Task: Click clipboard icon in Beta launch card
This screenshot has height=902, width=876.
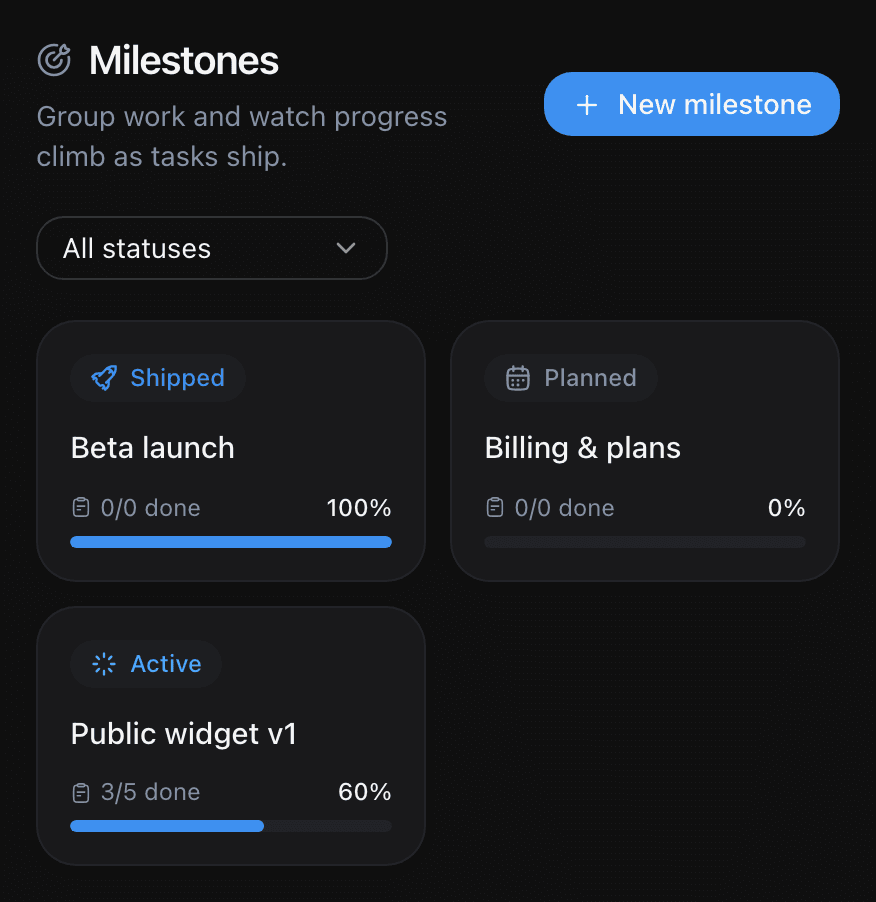Action: [x=81, y=507]
